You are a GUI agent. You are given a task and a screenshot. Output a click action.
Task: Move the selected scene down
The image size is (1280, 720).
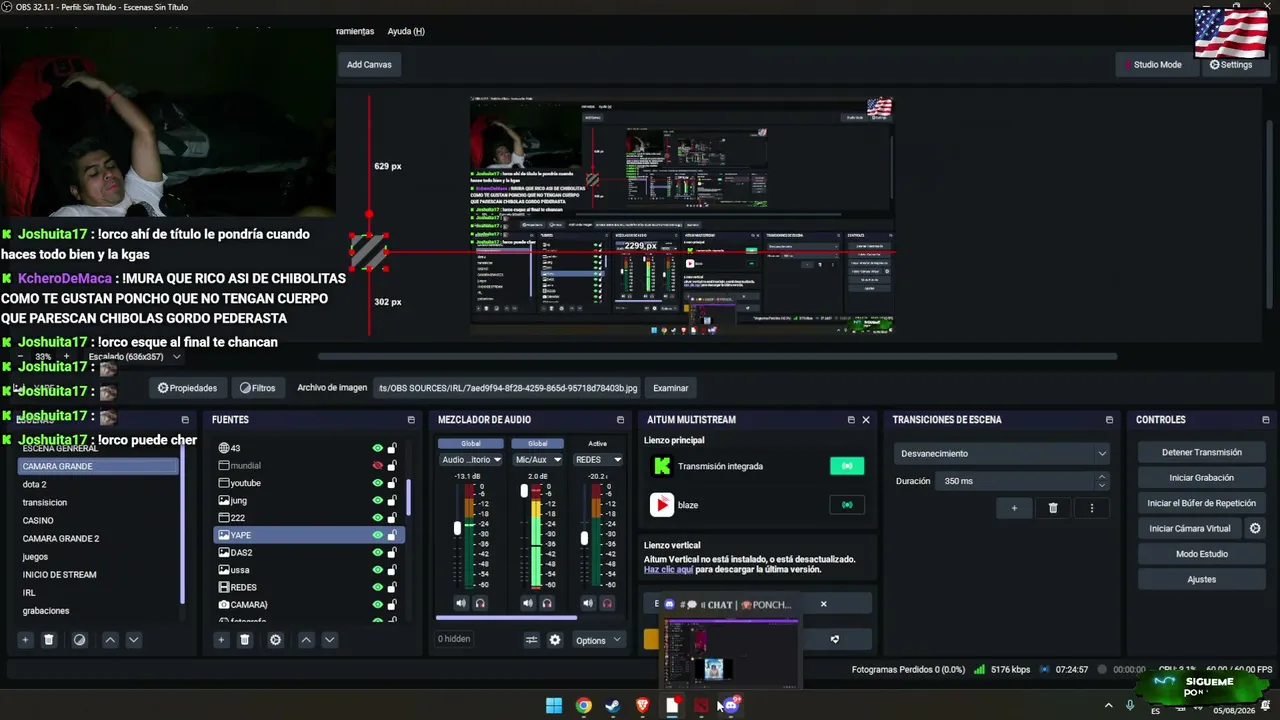click(133, 640)
